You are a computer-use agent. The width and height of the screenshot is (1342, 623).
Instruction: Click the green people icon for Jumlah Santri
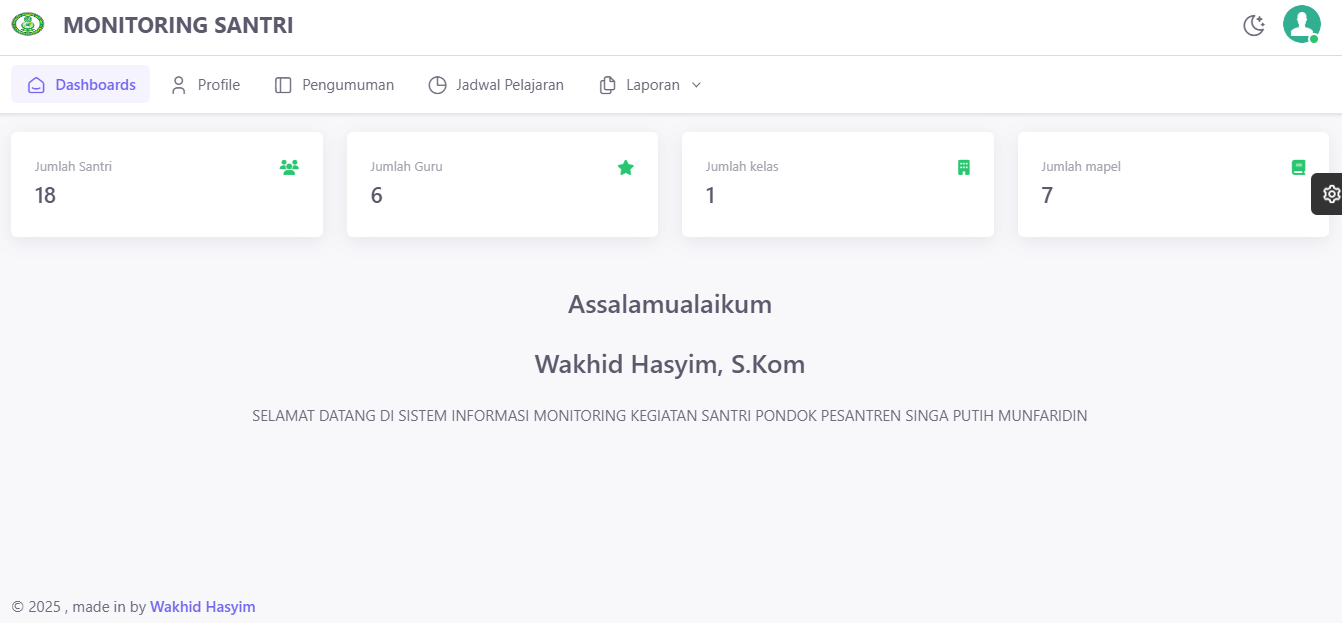point(289,168)
